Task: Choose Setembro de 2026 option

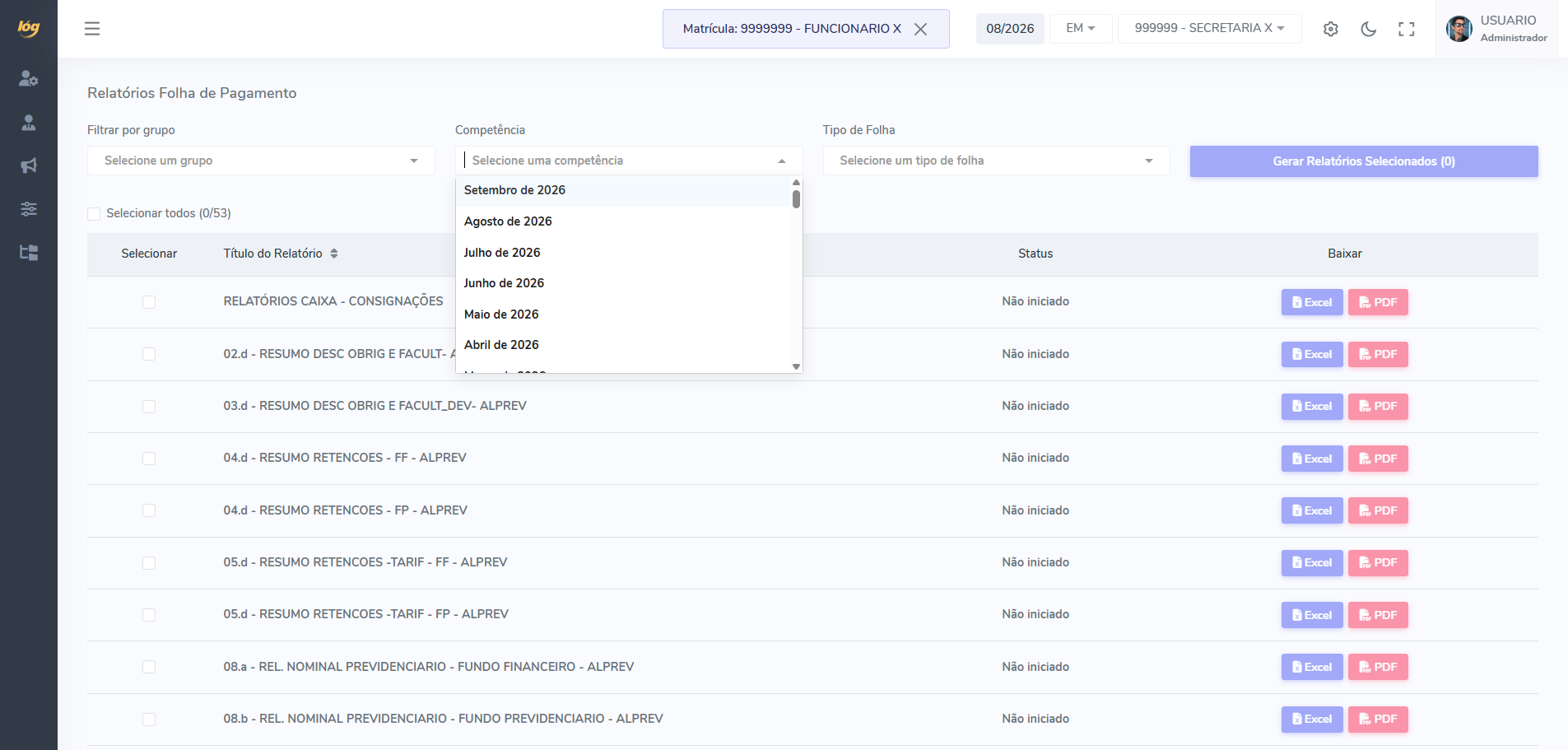Action: (623, 190)
